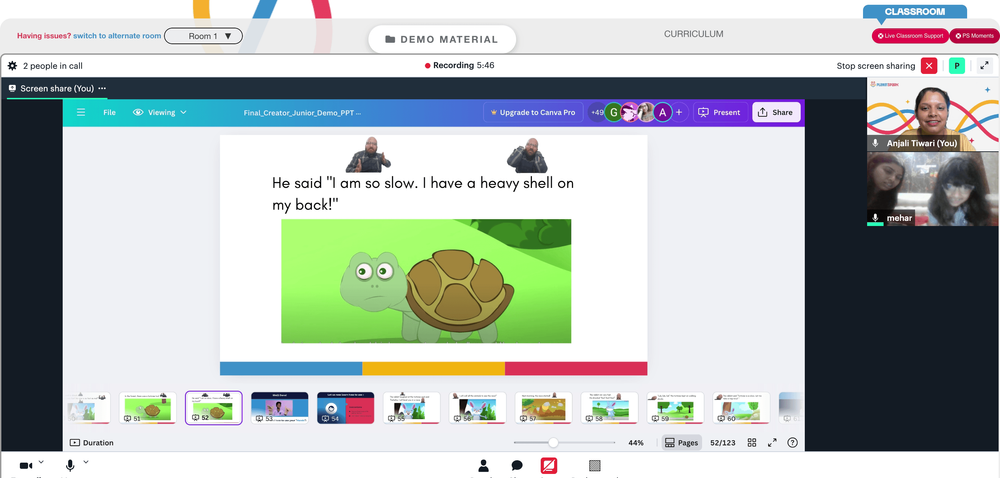The height and width of the screenshot is (478, 1000).
Task: Enter Canva fullscreen mode icon
Action: tap(772, 442)
